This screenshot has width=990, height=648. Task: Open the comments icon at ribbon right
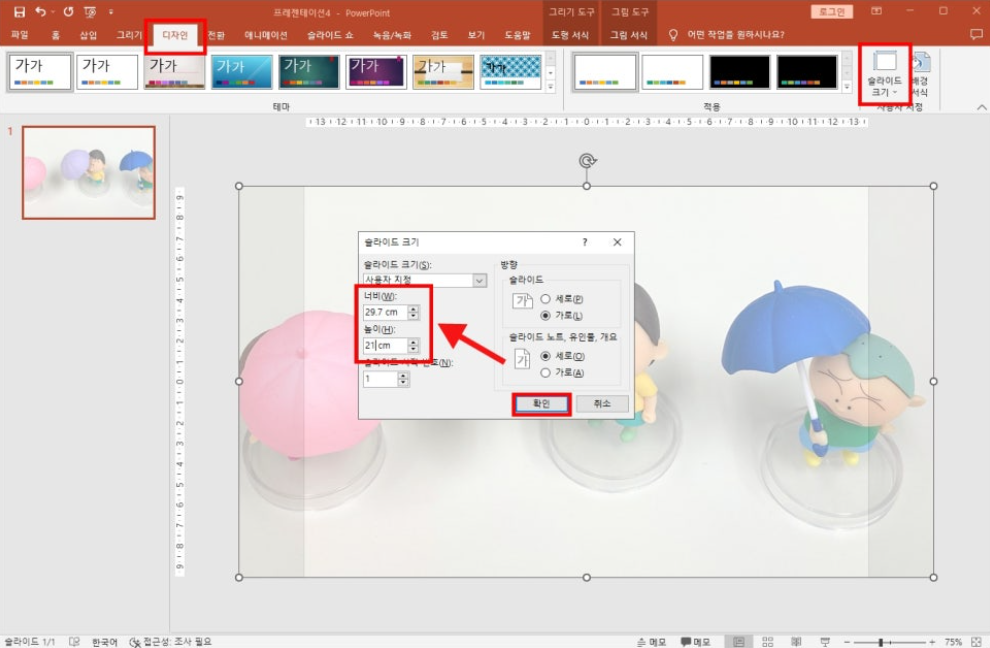[x=976, y=35]
